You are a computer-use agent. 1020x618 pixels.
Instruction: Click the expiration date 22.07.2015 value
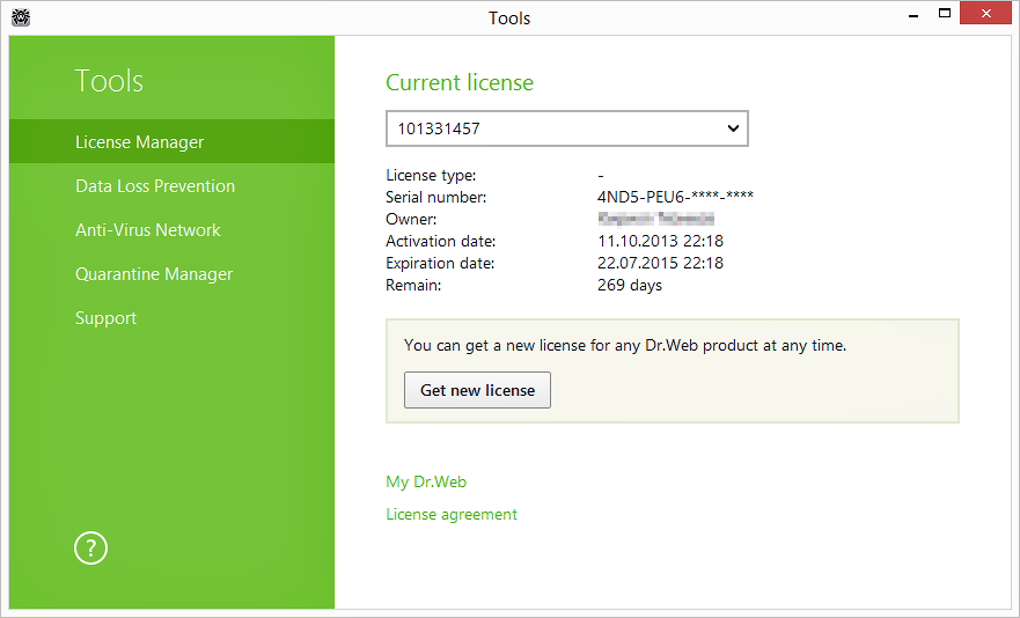pyautogui.click(x=660, y=263)
